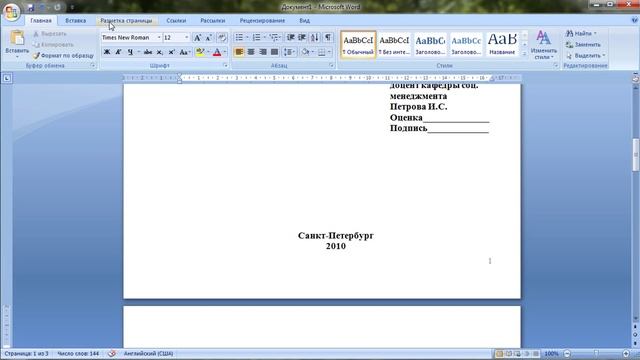Apply the Обычный style
Image resolution: width=640 pixels, height=360 pixels.
358,45
